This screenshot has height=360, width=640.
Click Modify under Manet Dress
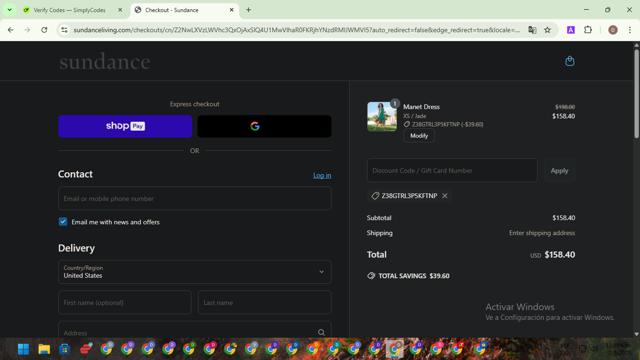[x=419, y=136]
